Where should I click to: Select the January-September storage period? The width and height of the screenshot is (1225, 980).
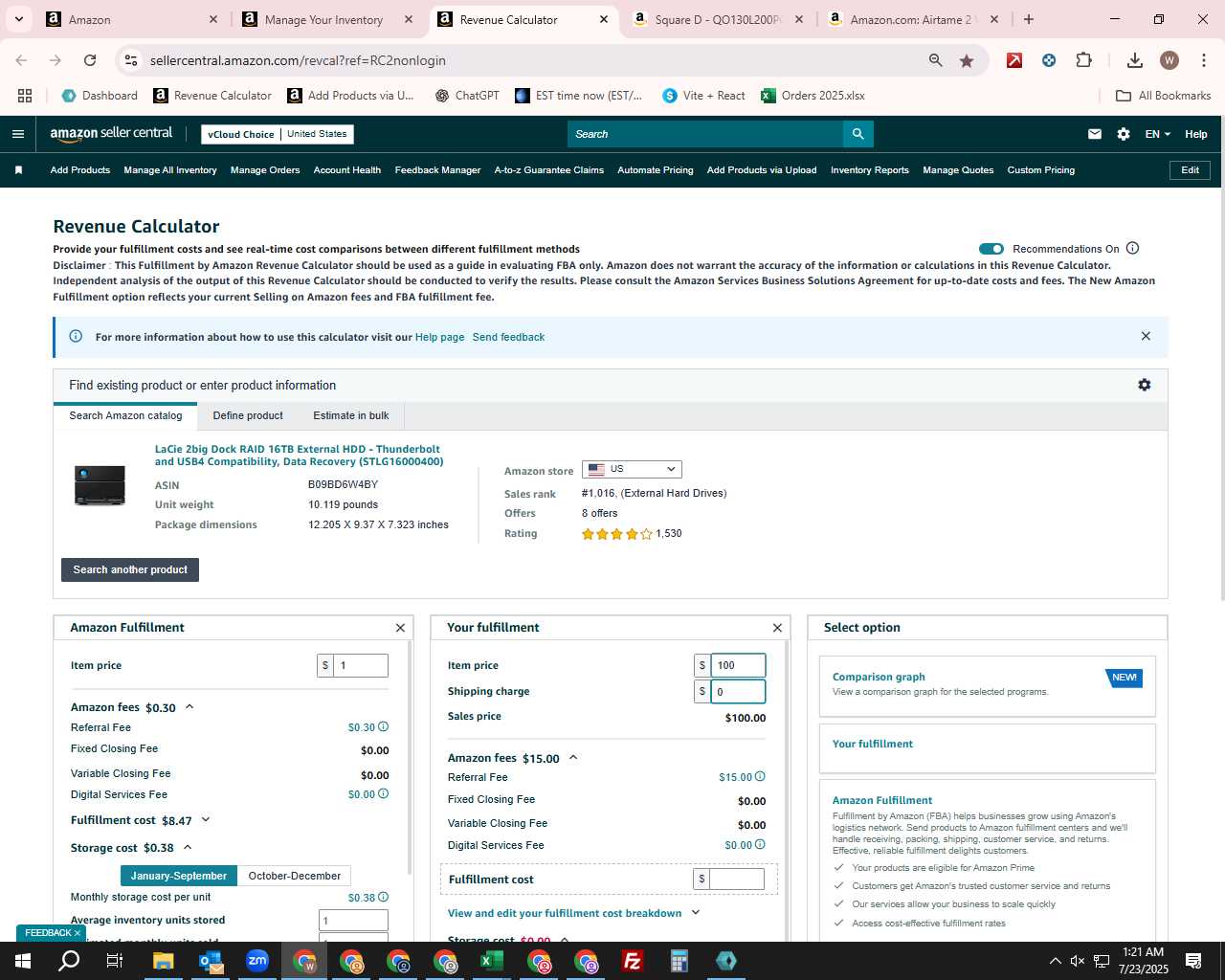(x=178, y=876)
